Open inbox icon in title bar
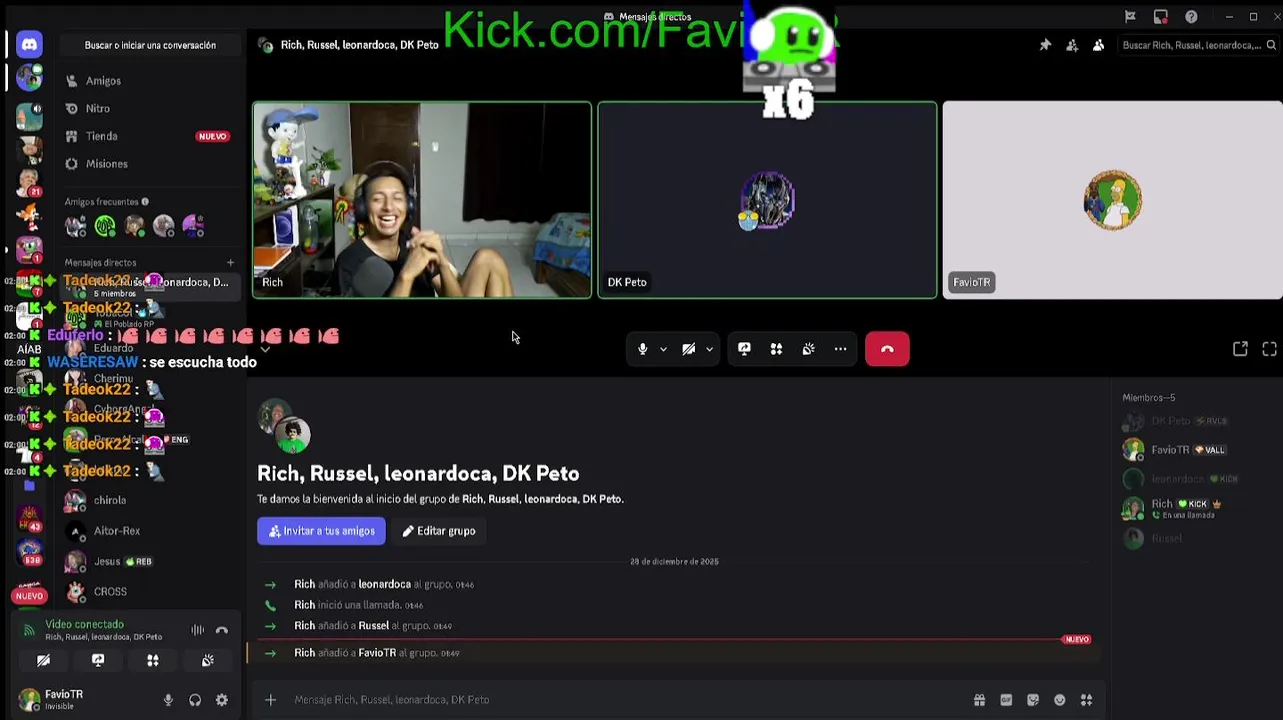 click(1160, 16)
